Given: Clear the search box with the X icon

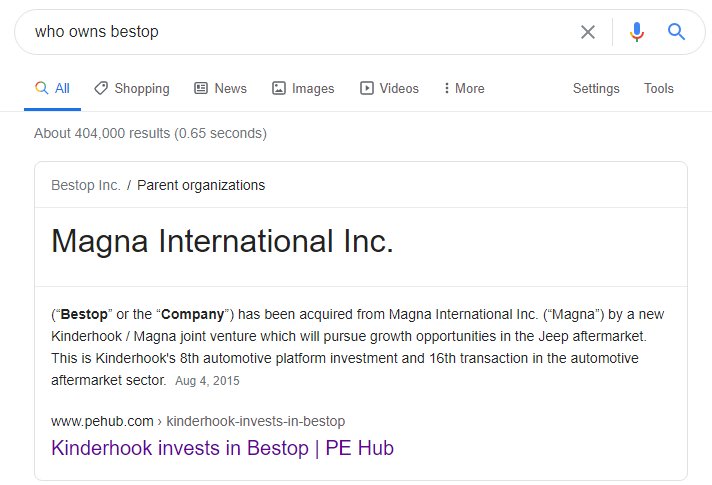Looking at the screenshot, I should pos(588,32).
